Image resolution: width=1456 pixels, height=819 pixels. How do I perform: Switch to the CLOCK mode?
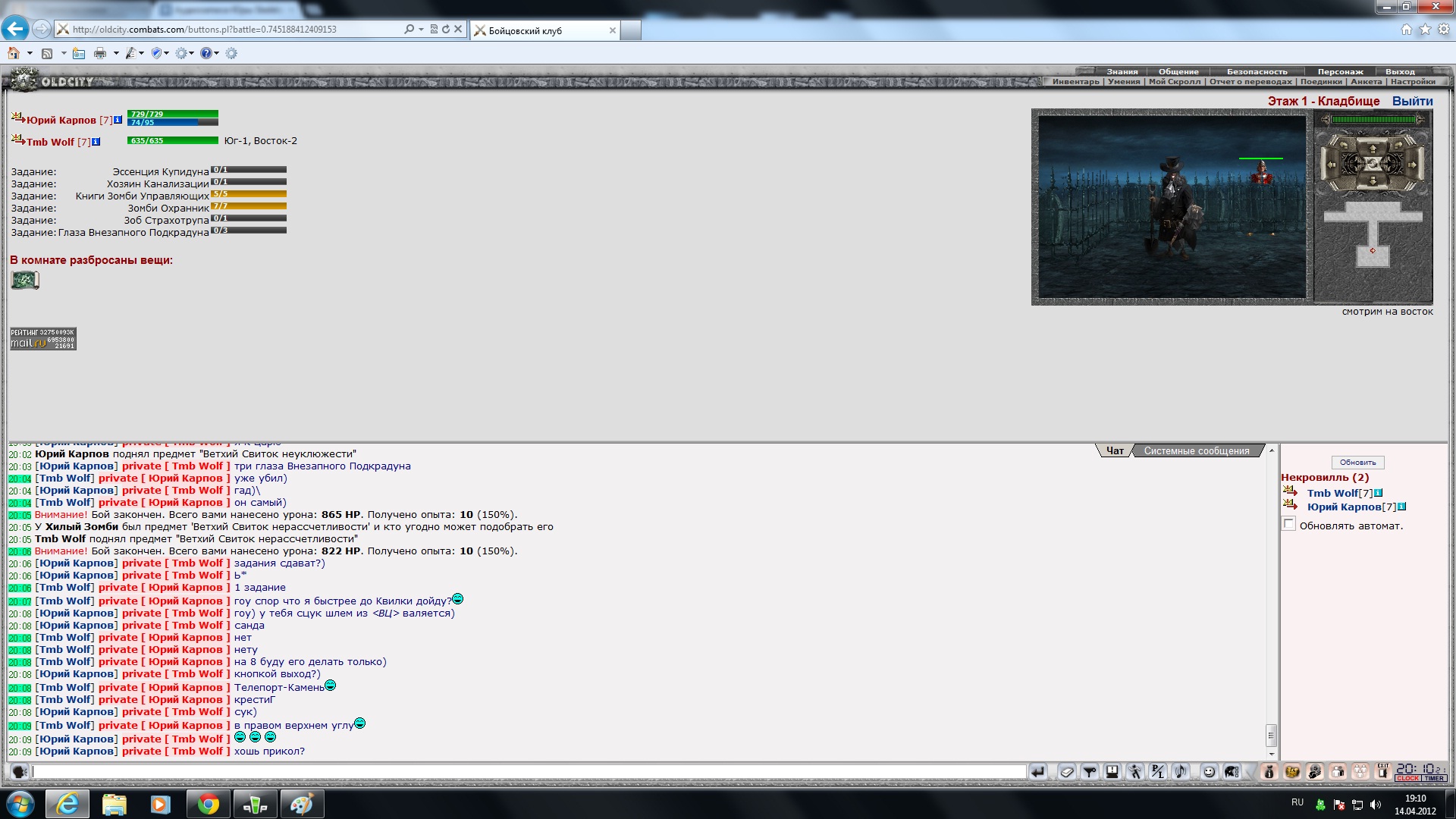(1407, 778)
